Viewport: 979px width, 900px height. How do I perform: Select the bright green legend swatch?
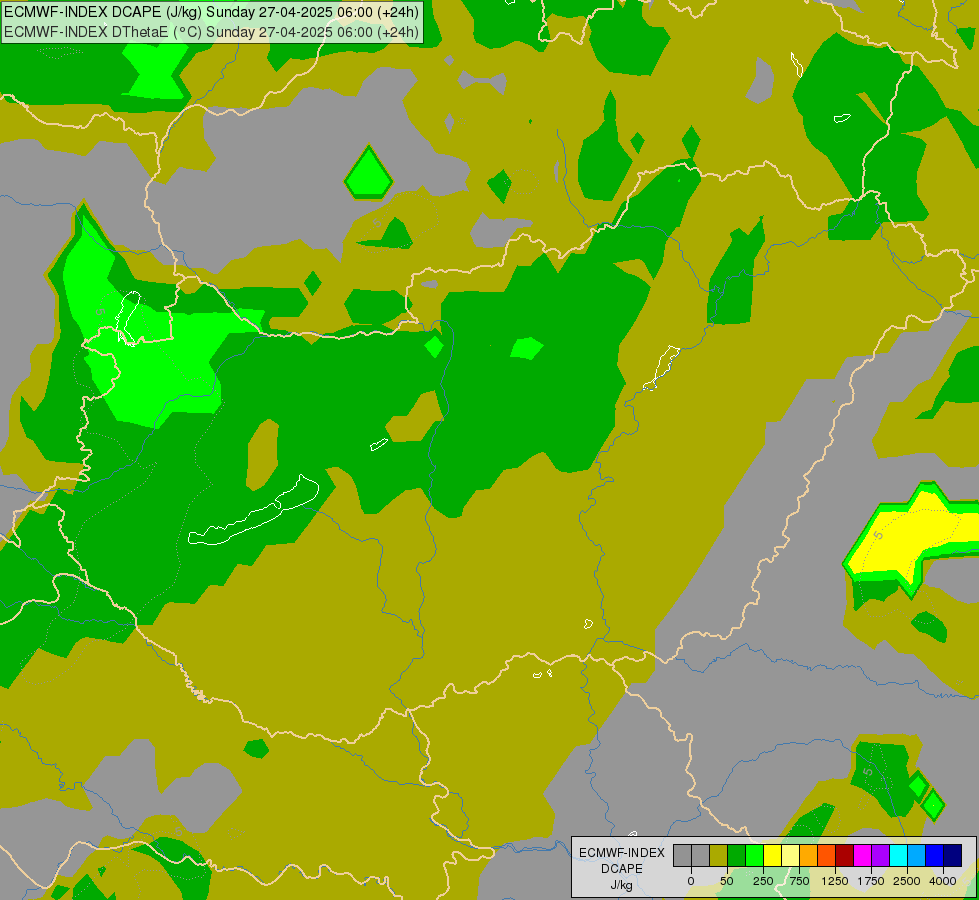[x=754, y=856]
